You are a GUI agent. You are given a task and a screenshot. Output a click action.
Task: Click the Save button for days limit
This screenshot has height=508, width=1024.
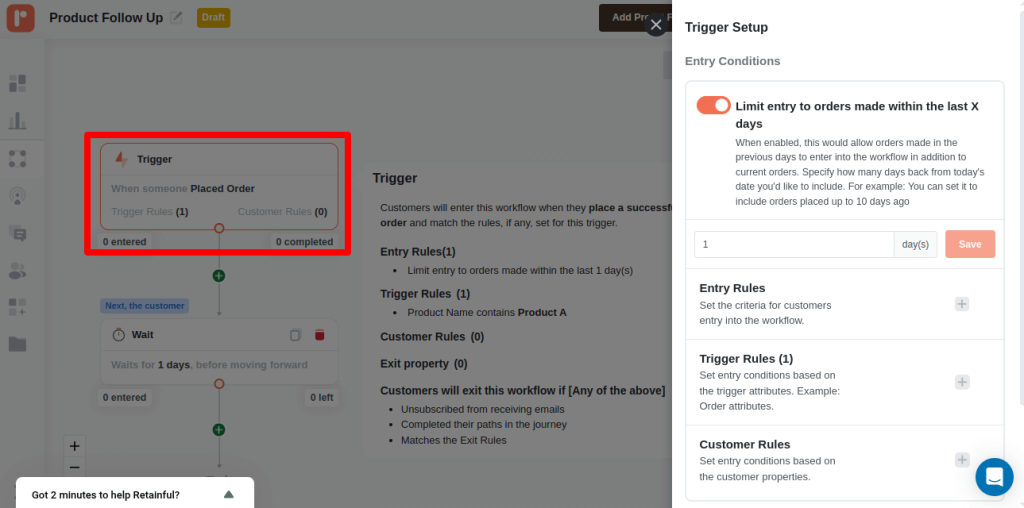click(969, 244)
